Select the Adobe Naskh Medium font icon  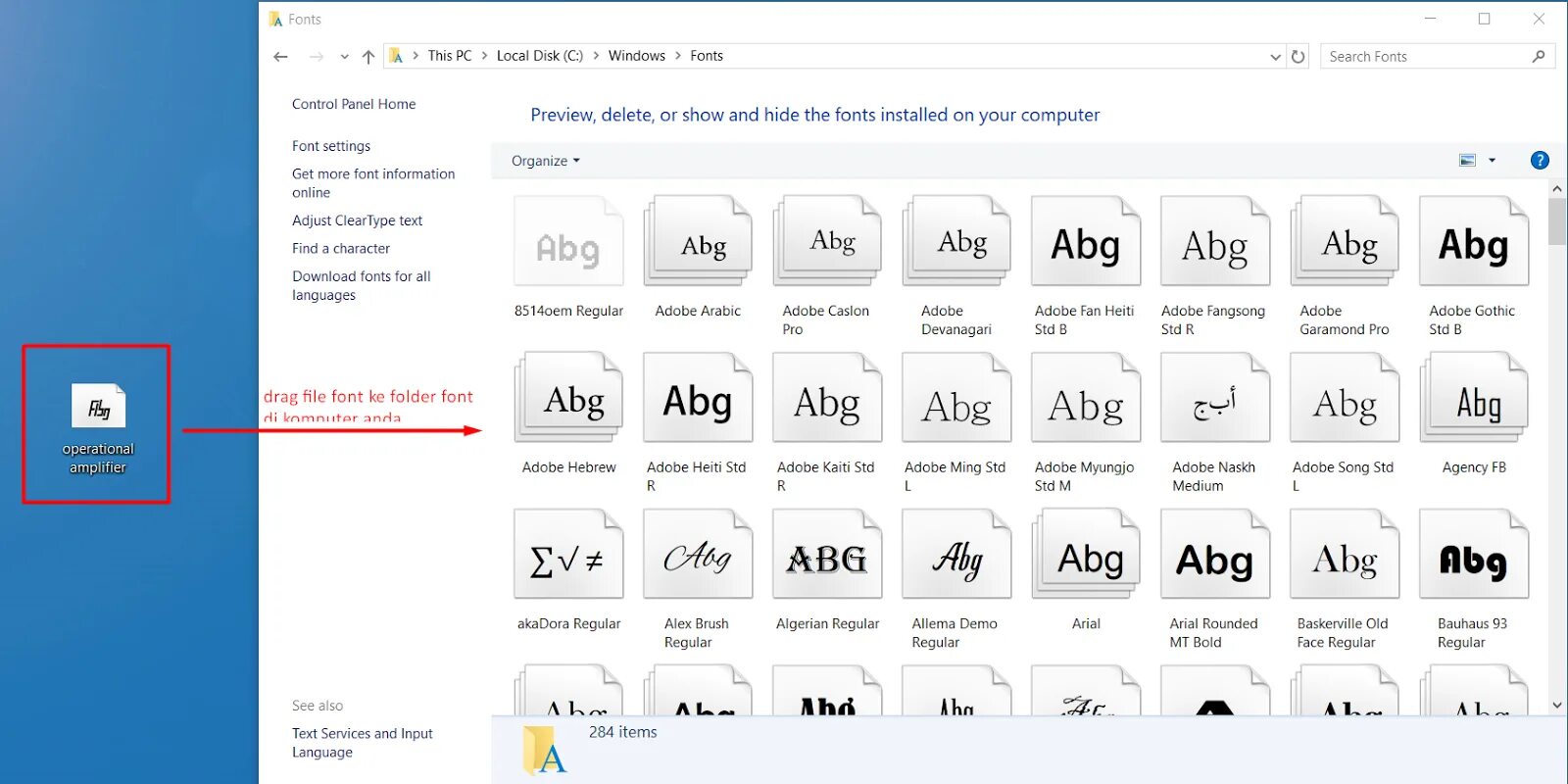coord(1215,397)
